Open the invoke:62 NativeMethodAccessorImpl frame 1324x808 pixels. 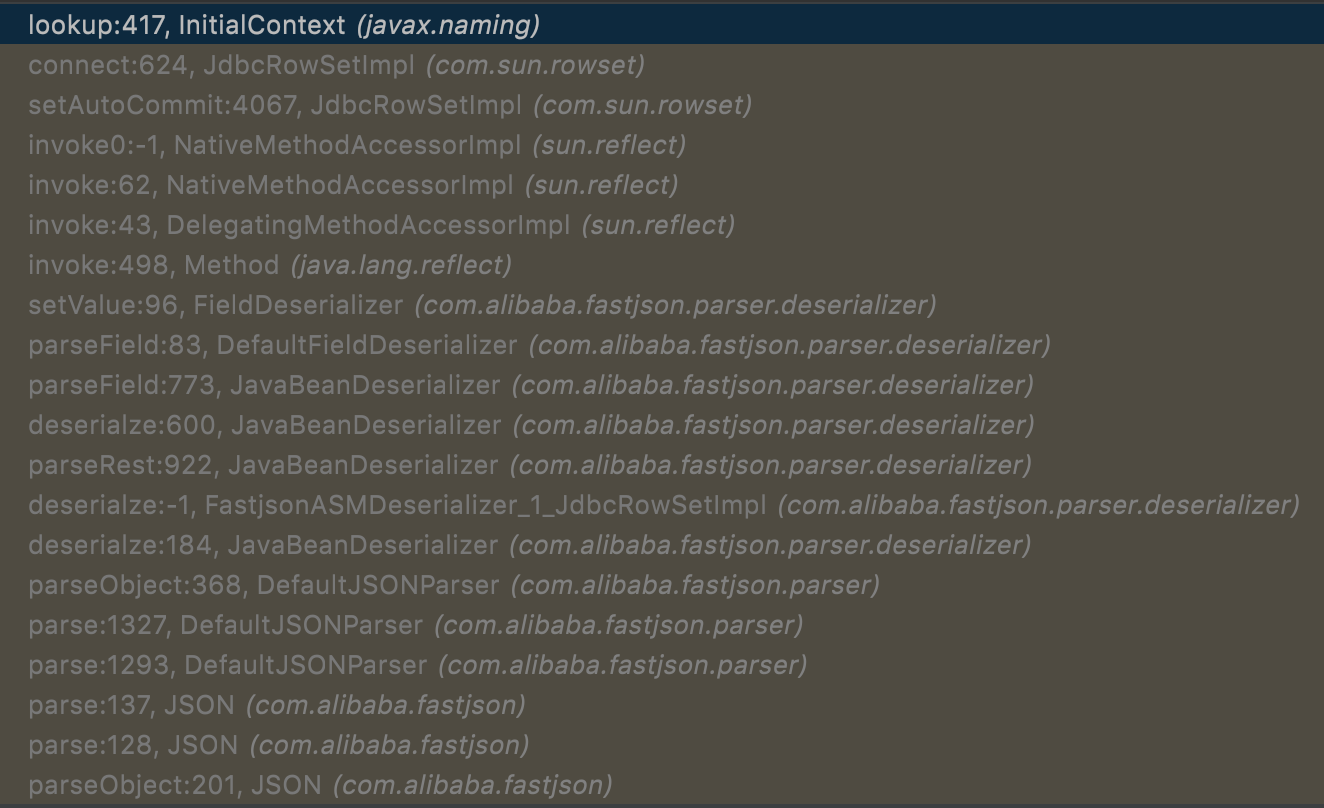coord(353,185)
